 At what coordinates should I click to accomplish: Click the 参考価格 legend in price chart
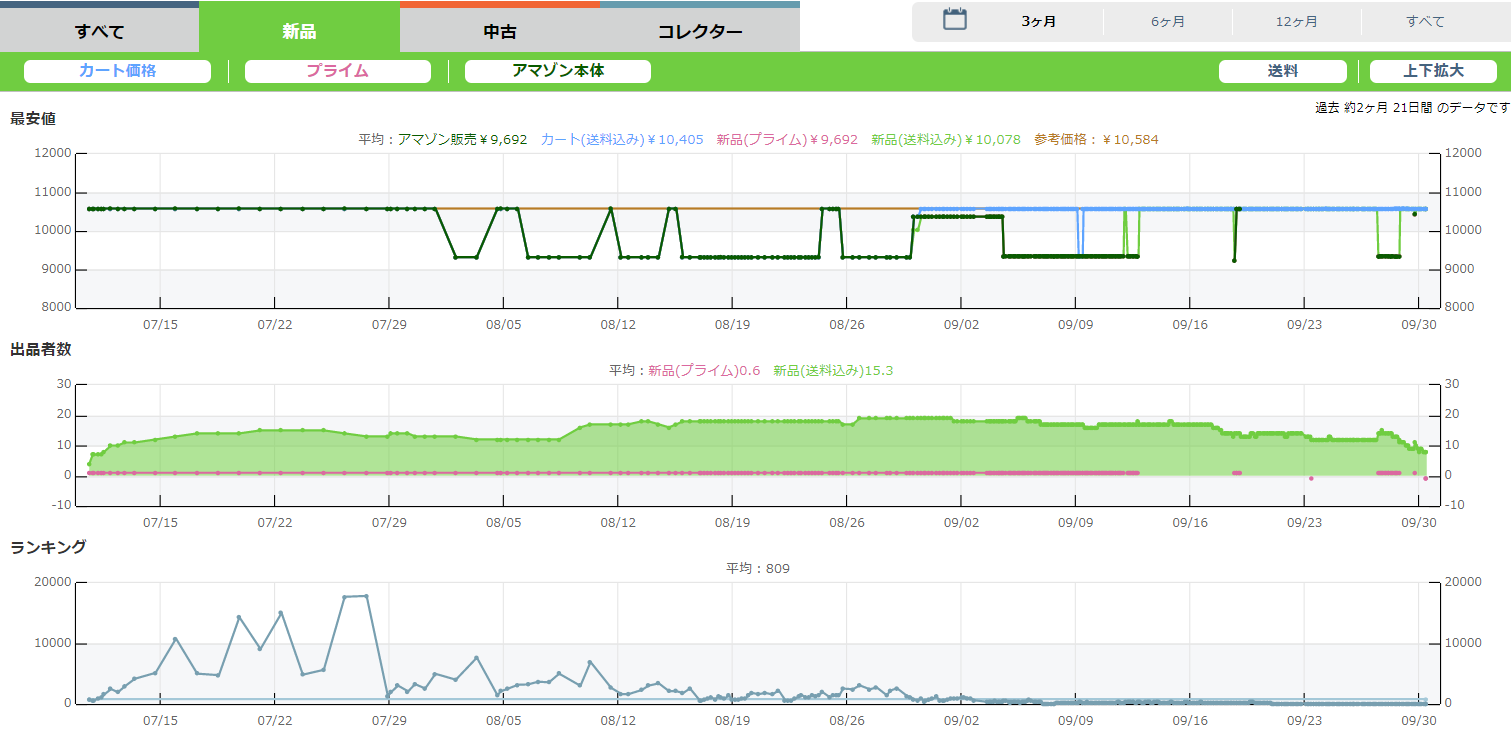tap(1096, 140)
